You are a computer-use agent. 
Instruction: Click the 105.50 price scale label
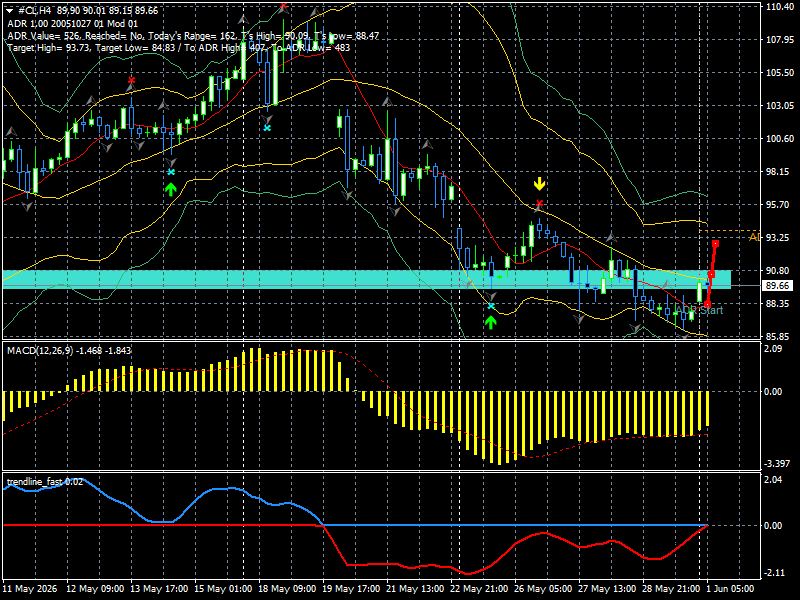780,73
